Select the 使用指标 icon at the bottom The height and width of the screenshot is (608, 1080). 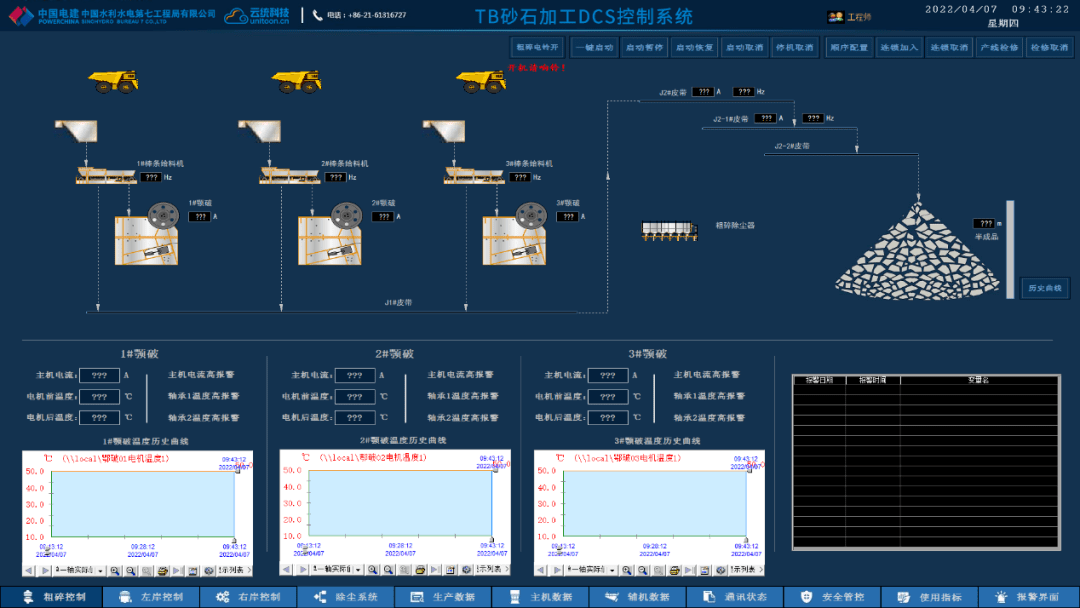point(902,596)
